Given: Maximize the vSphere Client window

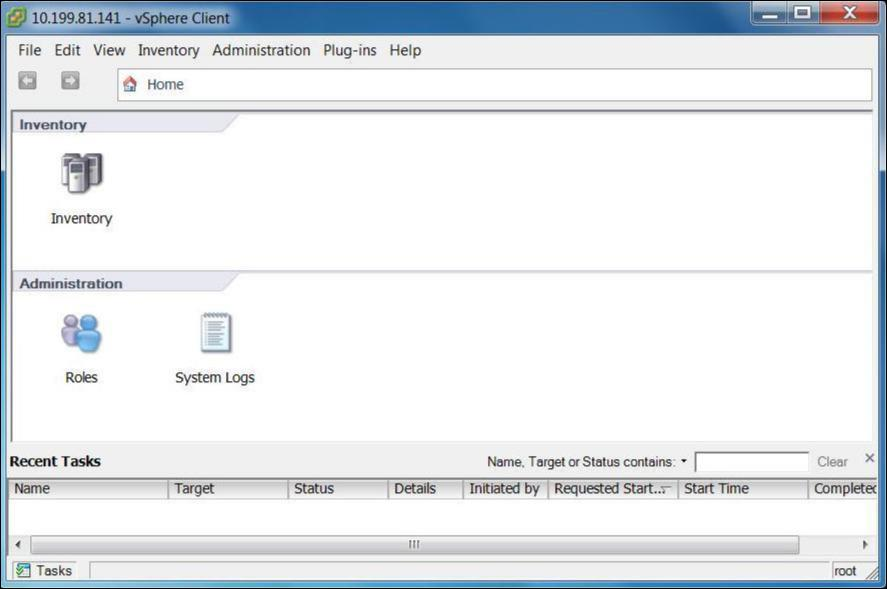Looking at the screenshot, I should (x=802, y=14).
